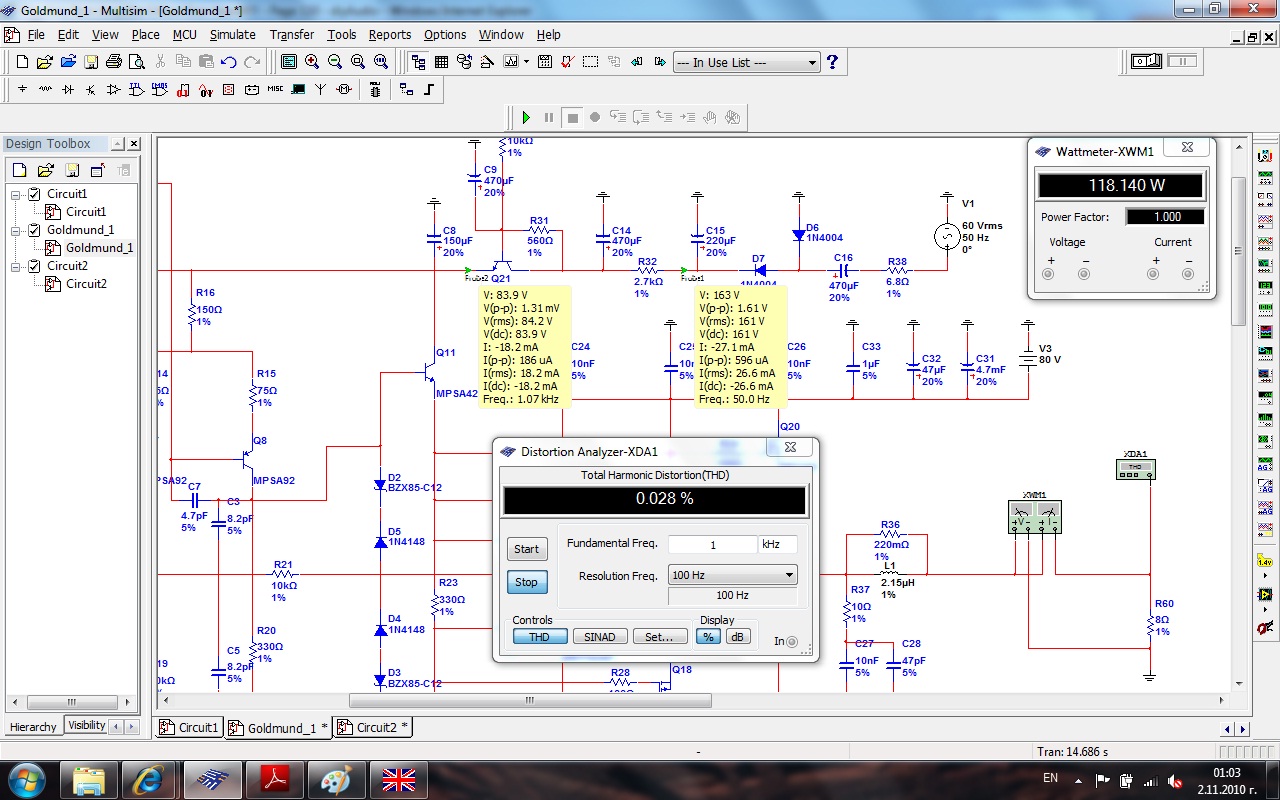Place a TTL component icon
Screen dimensions: 1280x800
(x=137, y=90)
